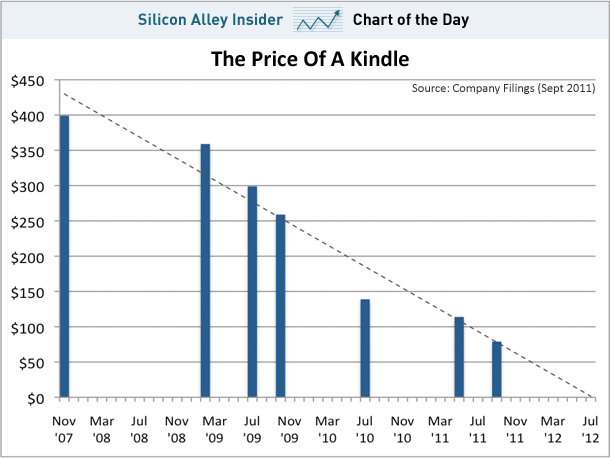Click the Mar '10 x-axis label
This screenshot has width=610, height=458.
tap(327, 429)
